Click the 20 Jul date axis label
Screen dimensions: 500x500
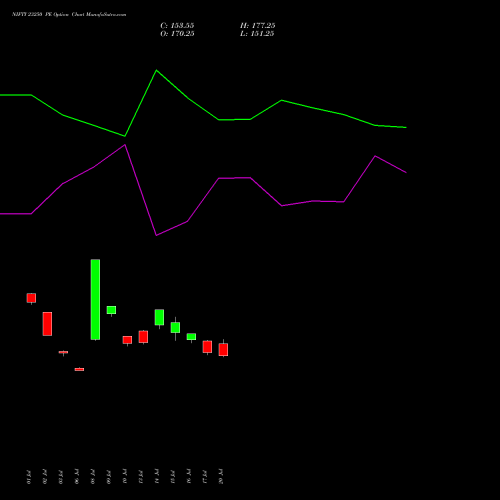[221, 477]
